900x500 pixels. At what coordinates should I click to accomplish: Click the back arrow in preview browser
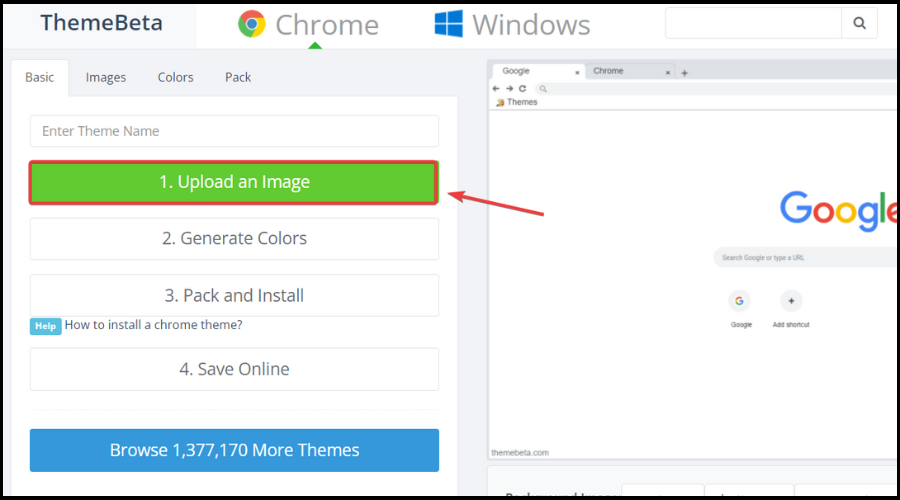[496, 88]
